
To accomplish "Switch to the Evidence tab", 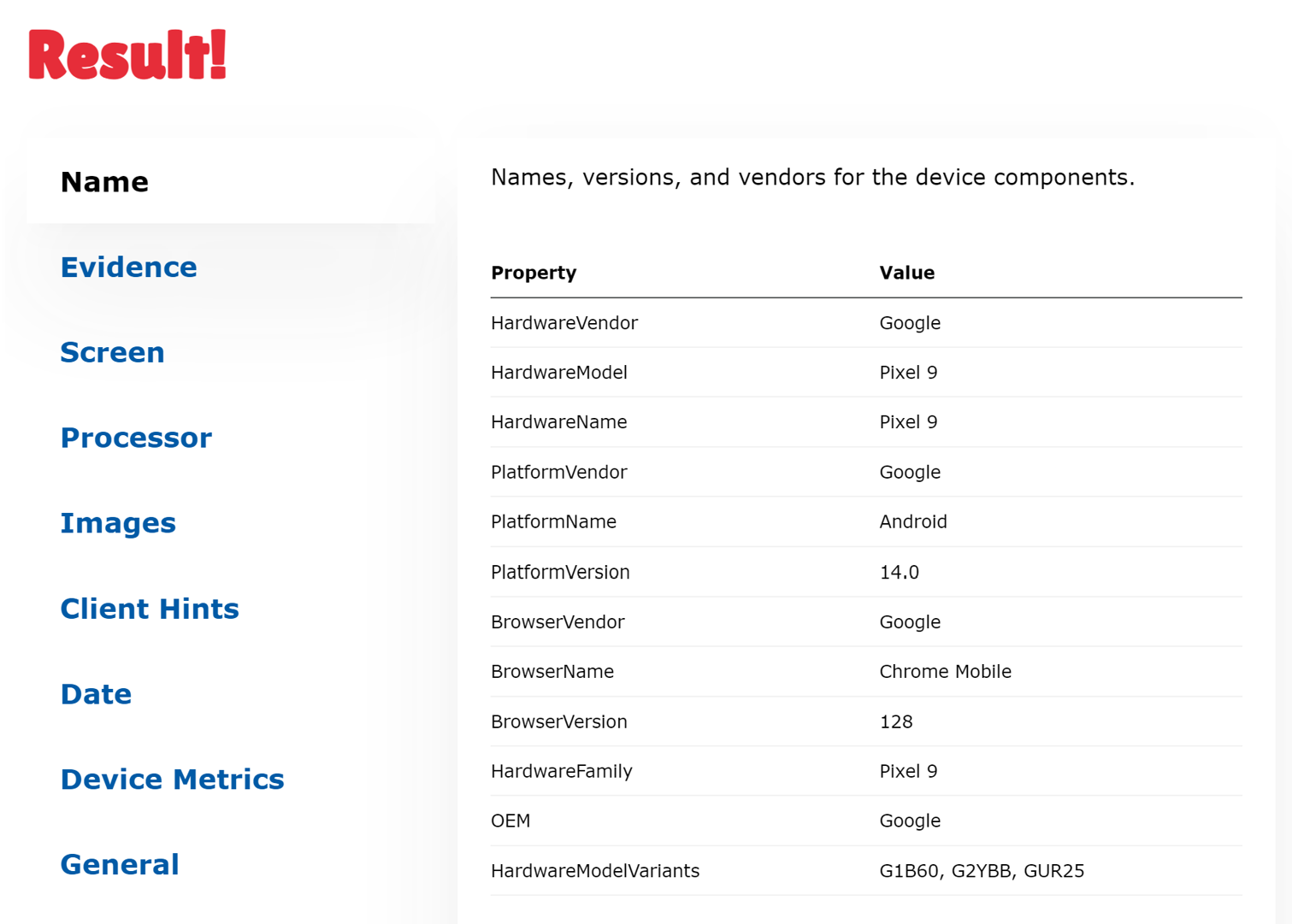I will (x=128, y=268).
